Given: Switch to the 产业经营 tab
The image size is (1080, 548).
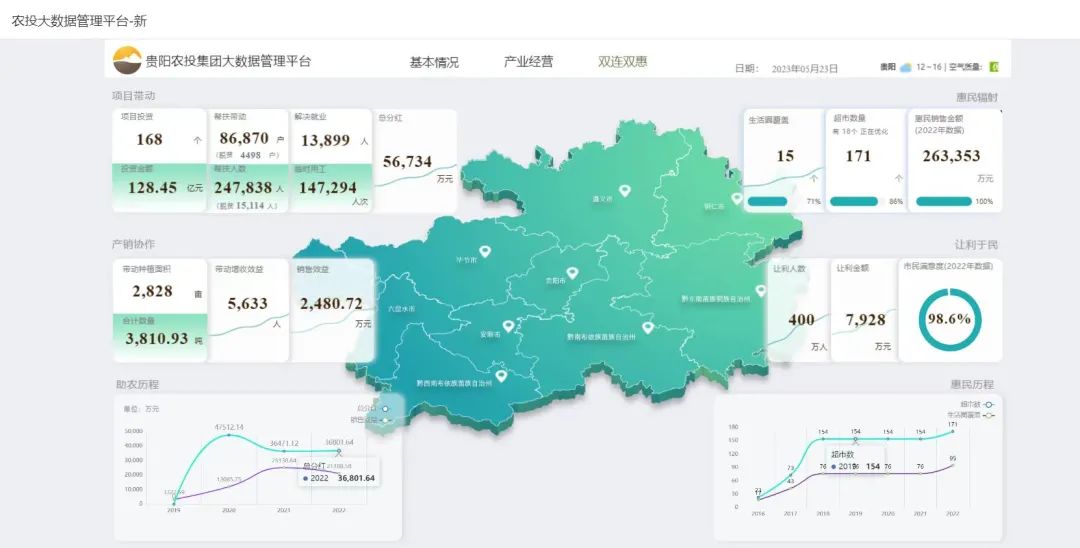Looking at the screenshot, I should point(528,62).
